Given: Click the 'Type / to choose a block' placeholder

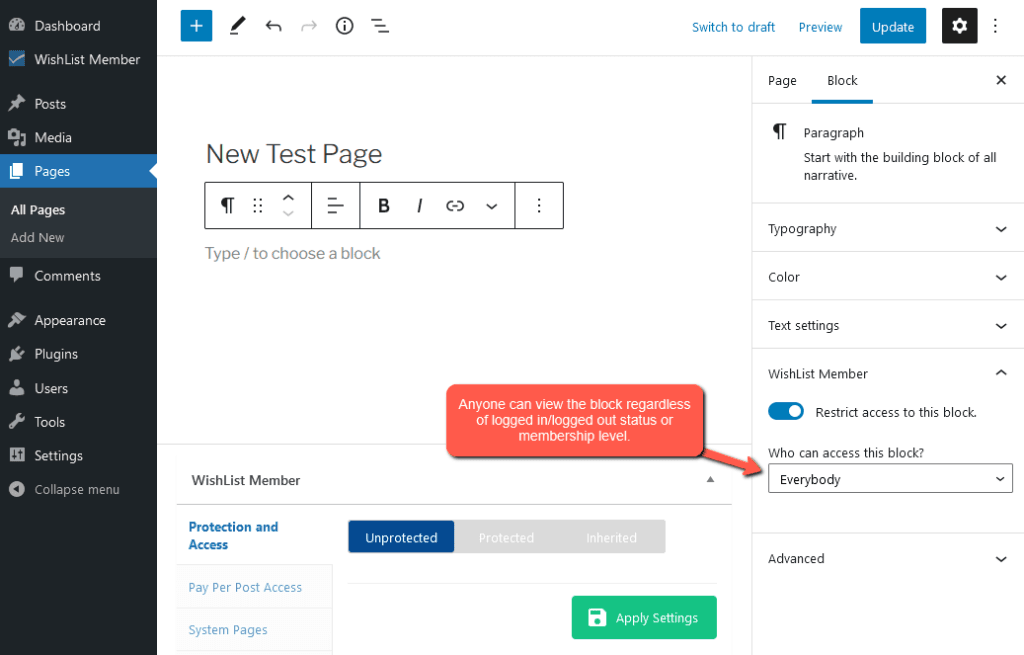Looking at the screenshot, I should 293,253.
